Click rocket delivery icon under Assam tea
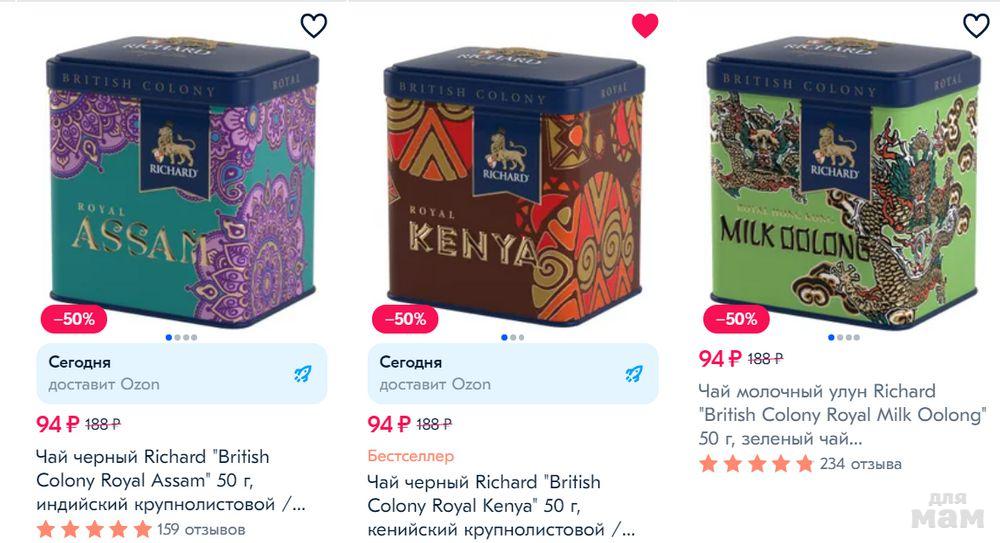This screenshot has width=1000, height=543. point(303,374)
